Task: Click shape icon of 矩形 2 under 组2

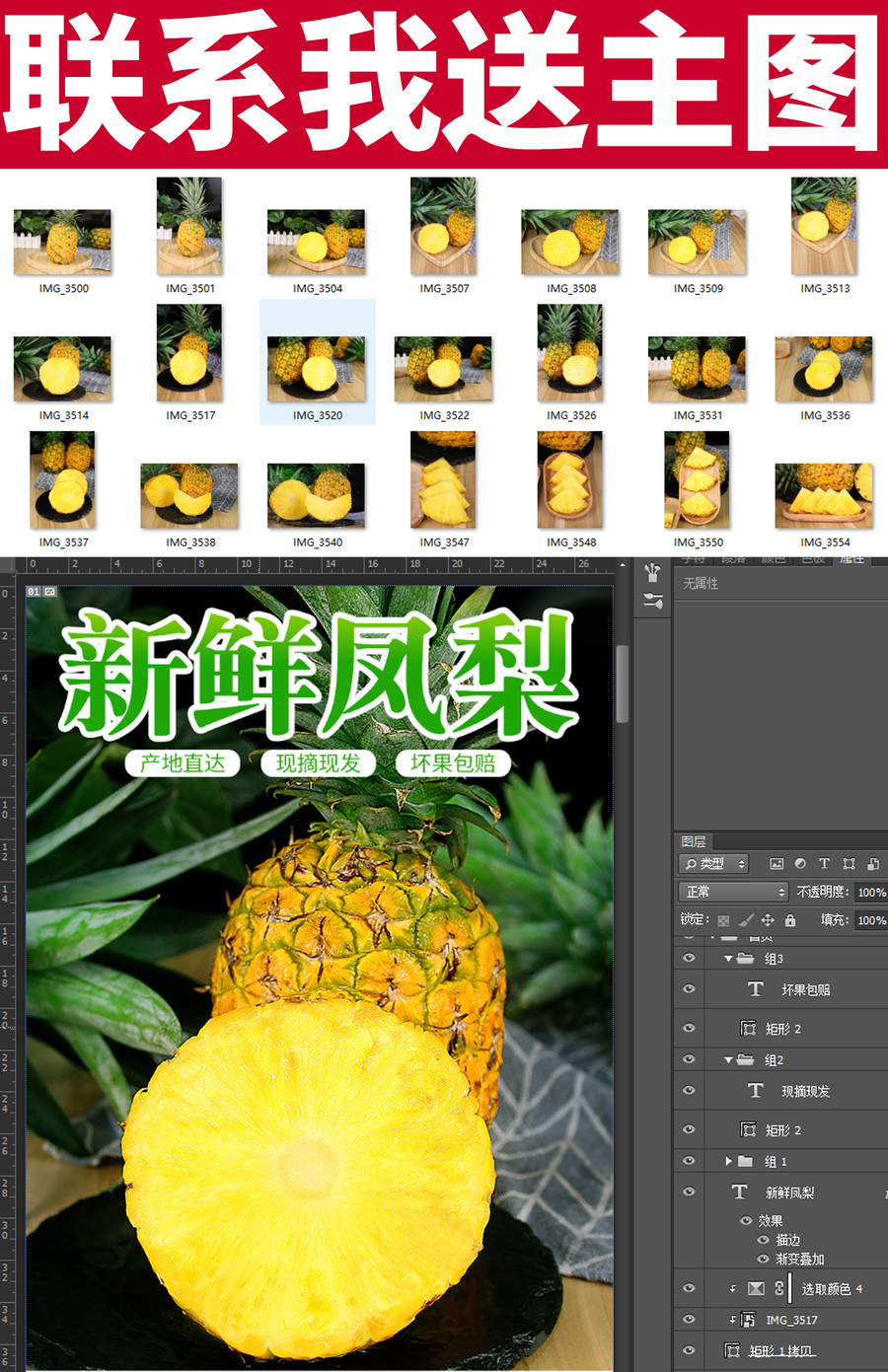Action: click(x=748, y=1130)
